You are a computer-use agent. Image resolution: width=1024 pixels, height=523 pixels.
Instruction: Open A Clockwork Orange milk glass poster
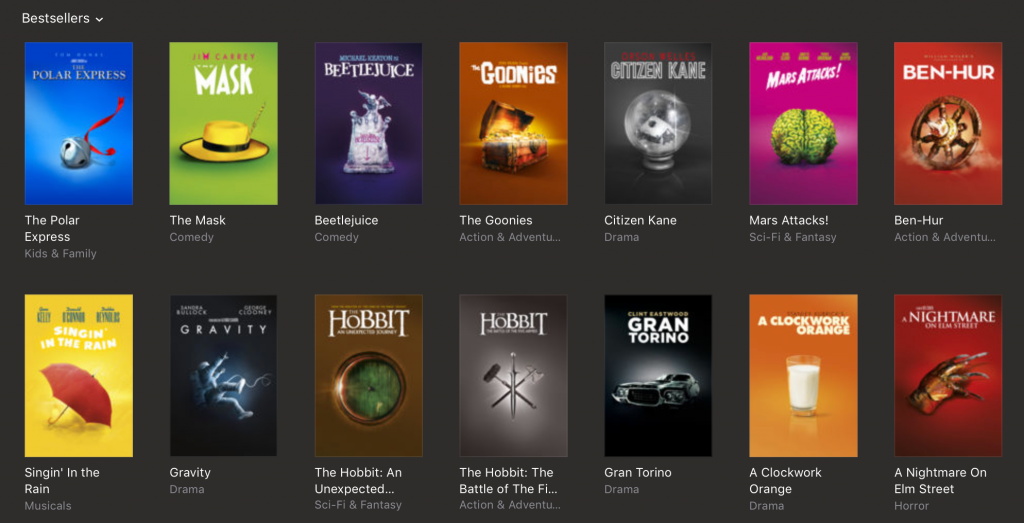pos(803,375)
